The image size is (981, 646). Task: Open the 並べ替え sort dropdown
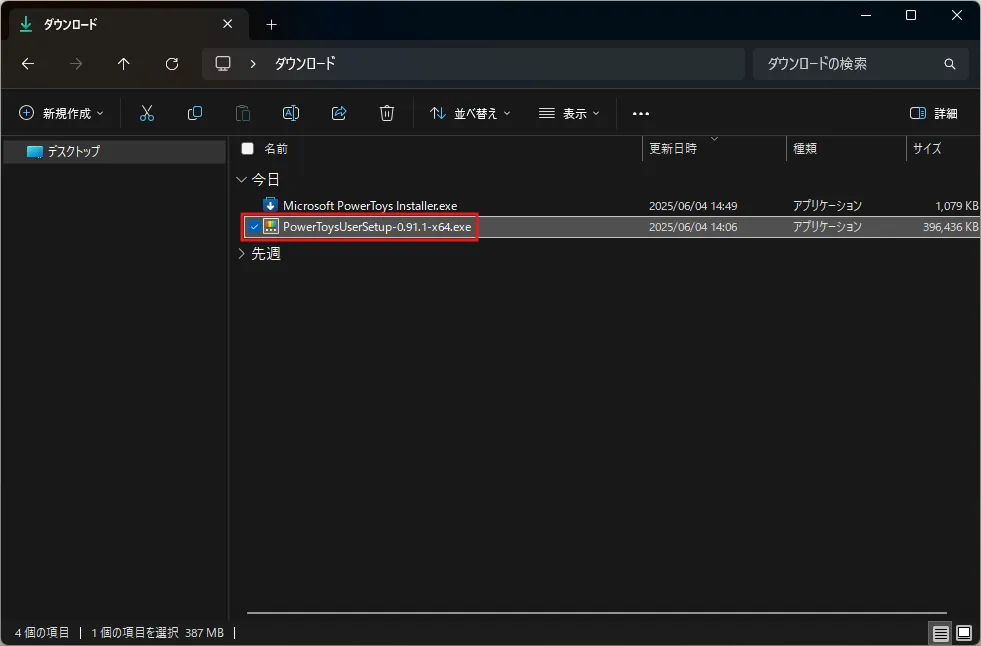tap(470, 113)
